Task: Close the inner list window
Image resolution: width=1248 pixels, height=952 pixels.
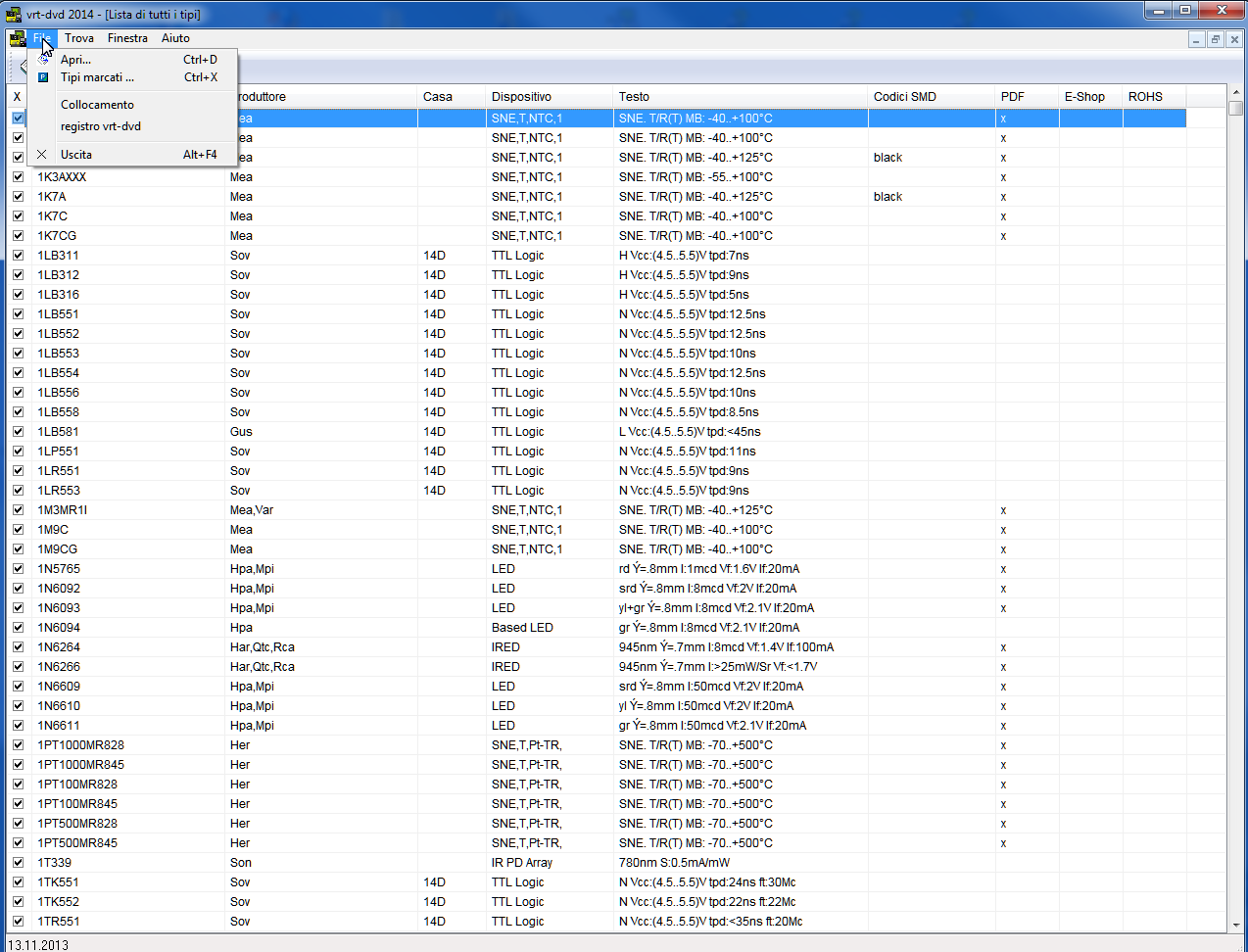Action: [1234, 39]
